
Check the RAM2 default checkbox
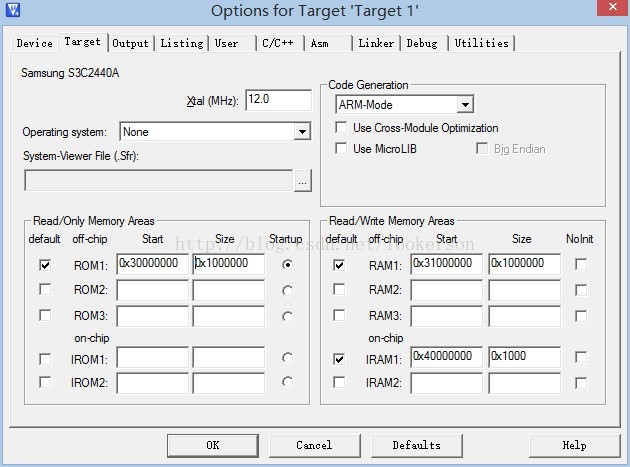(339, 289)
